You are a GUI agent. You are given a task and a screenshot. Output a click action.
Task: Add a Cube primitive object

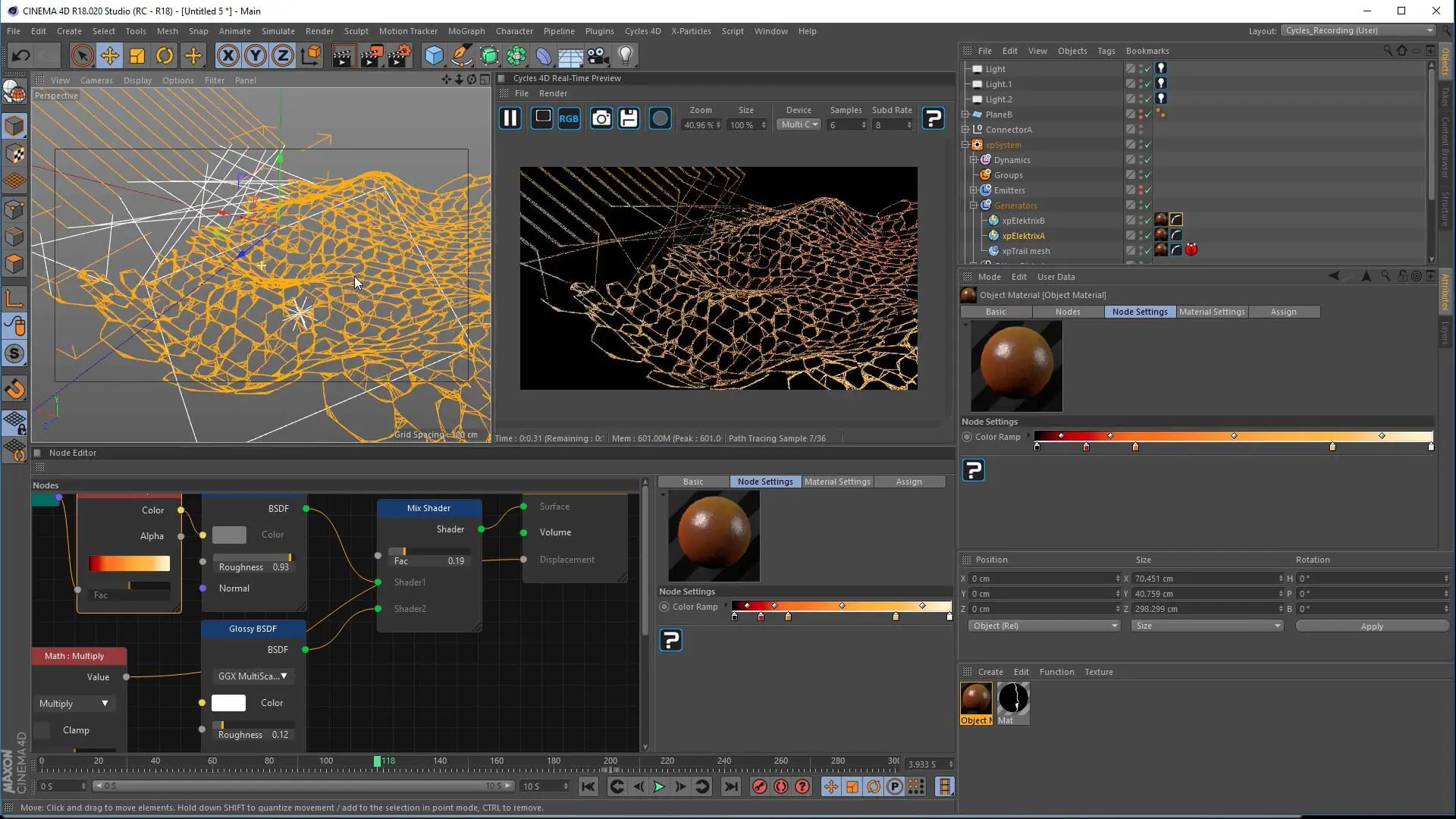434,55
